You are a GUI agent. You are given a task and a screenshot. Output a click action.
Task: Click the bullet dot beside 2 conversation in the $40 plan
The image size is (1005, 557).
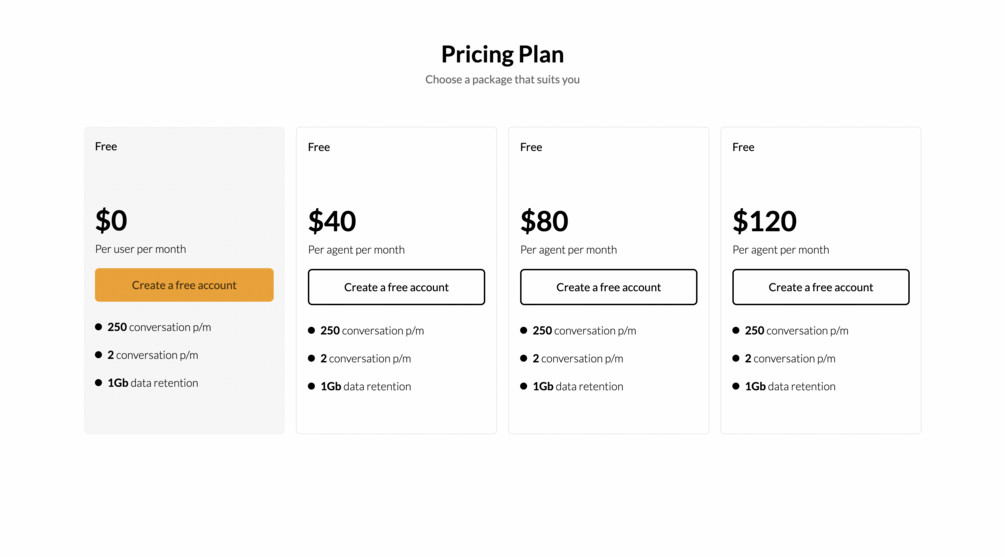(312, 358)
